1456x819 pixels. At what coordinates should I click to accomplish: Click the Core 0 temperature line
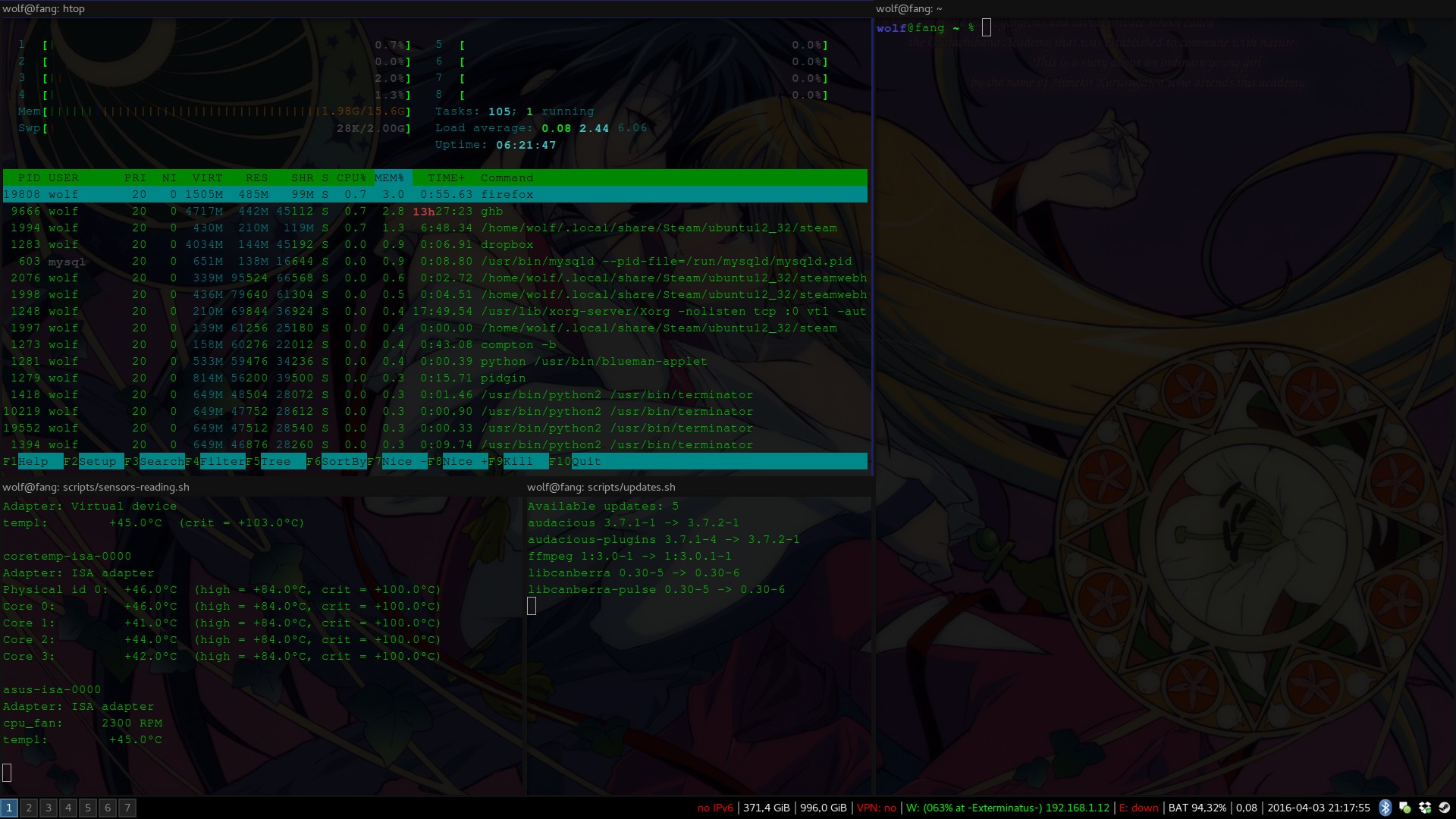coord(221,606)
